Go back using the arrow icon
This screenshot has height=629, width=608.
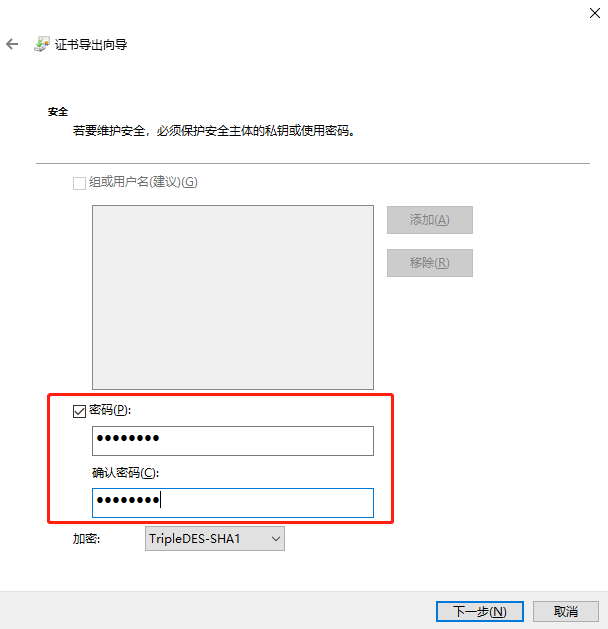coord(12,44)
